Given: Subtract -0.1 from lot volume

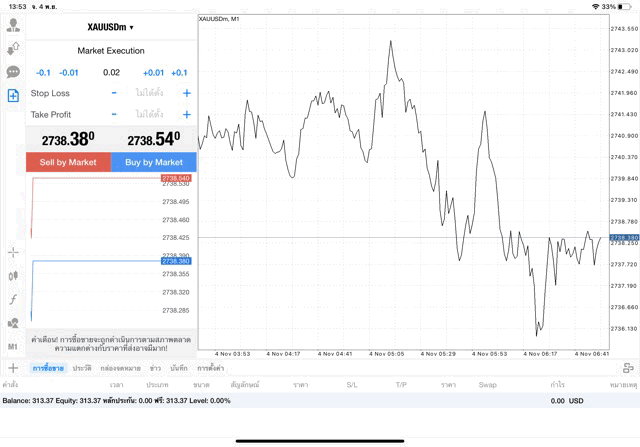Looking at the screenshot, I should click(43, 72).
